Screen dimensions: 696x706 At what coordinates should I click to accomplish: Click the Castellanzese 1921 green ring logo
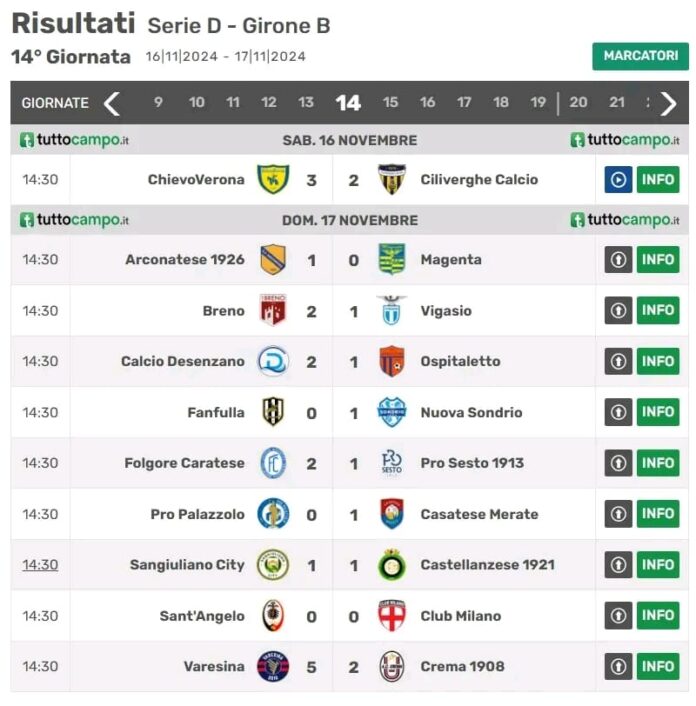392,565
